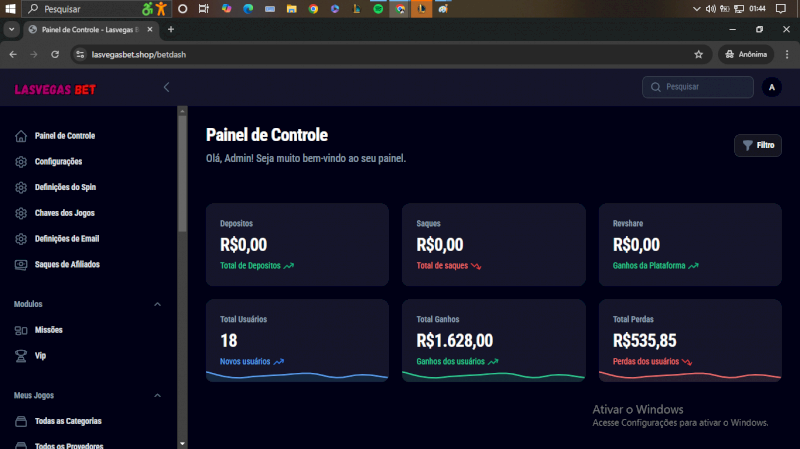Reload the page
This screenshot has height=449, width=800.
[x=55, y=55]
